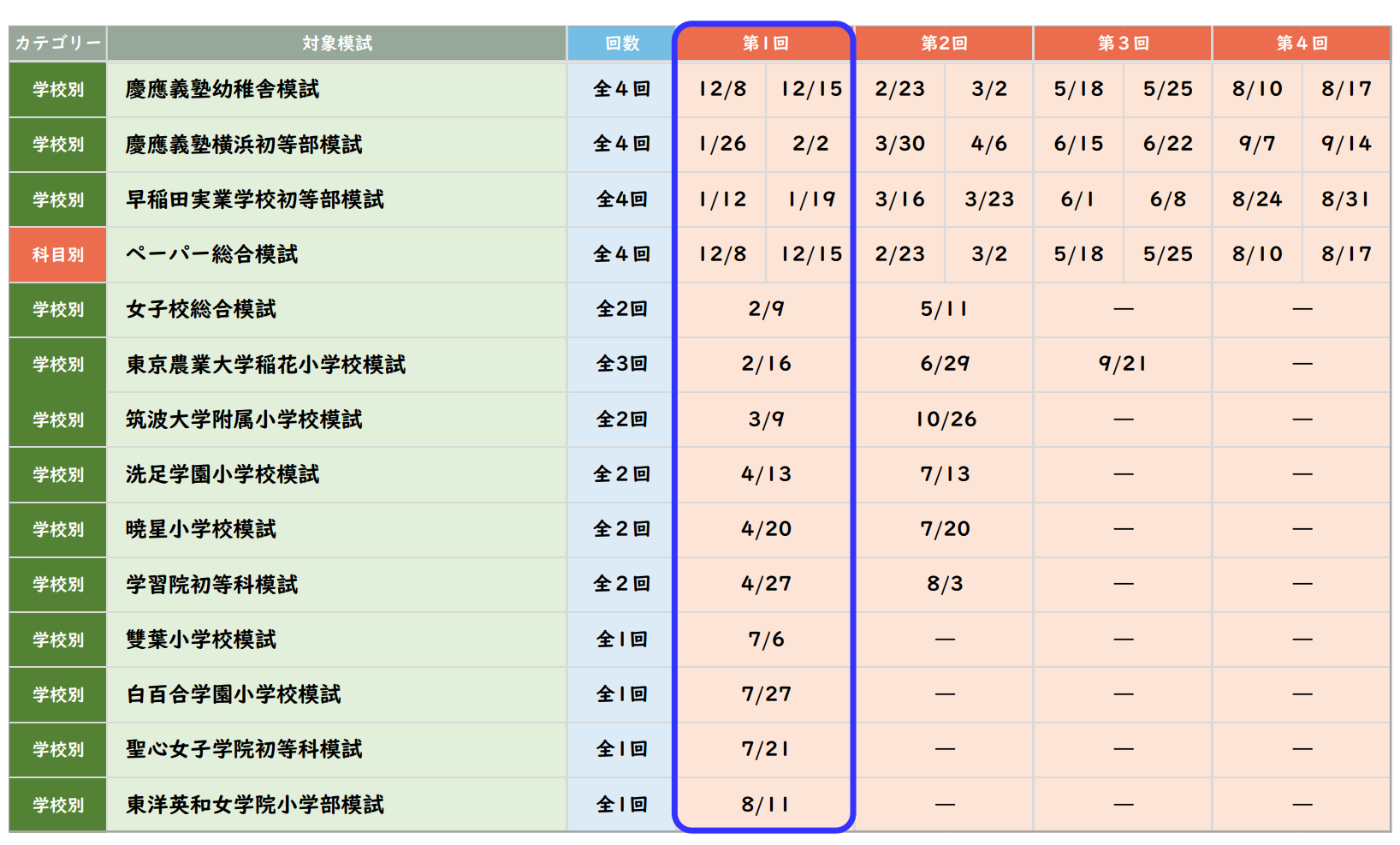This screenshot has height=845, width=1400.
Task: Click the 筑波大学附属小学校模試 row name
Action: [x=244, y=420]
